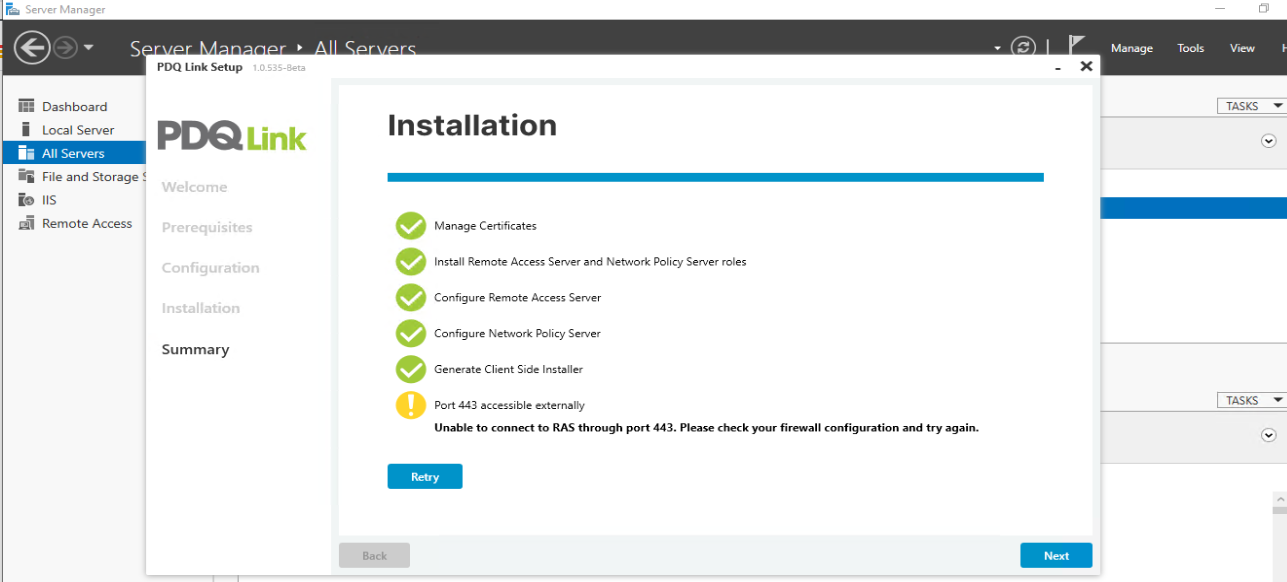Click the Retry button
Image resolution: width=1287 pixels, height=582 pixels.
point(425,477)
